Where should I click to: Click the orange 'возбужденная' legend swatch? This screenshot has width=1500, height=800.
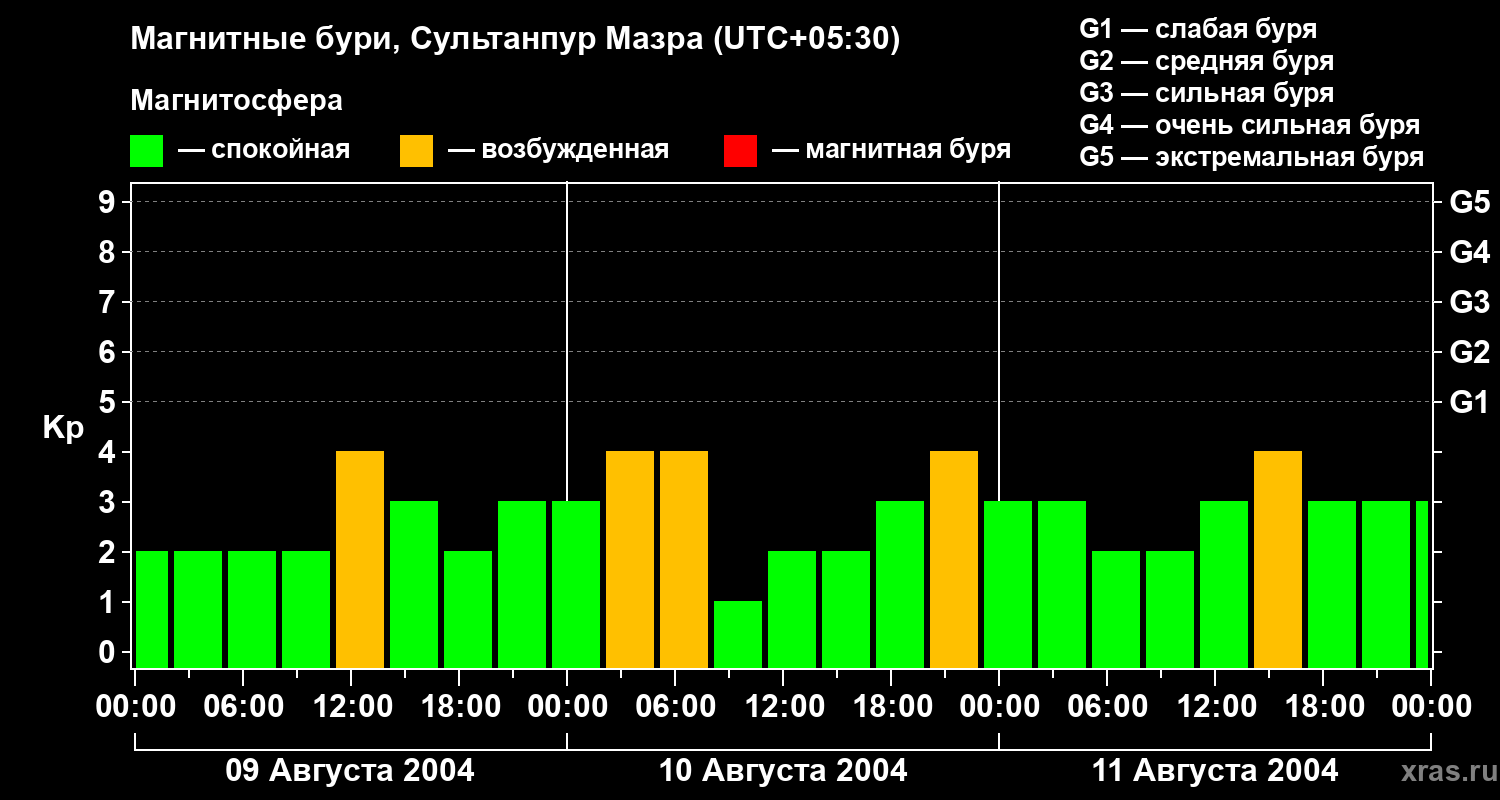(x=416, y=151)
